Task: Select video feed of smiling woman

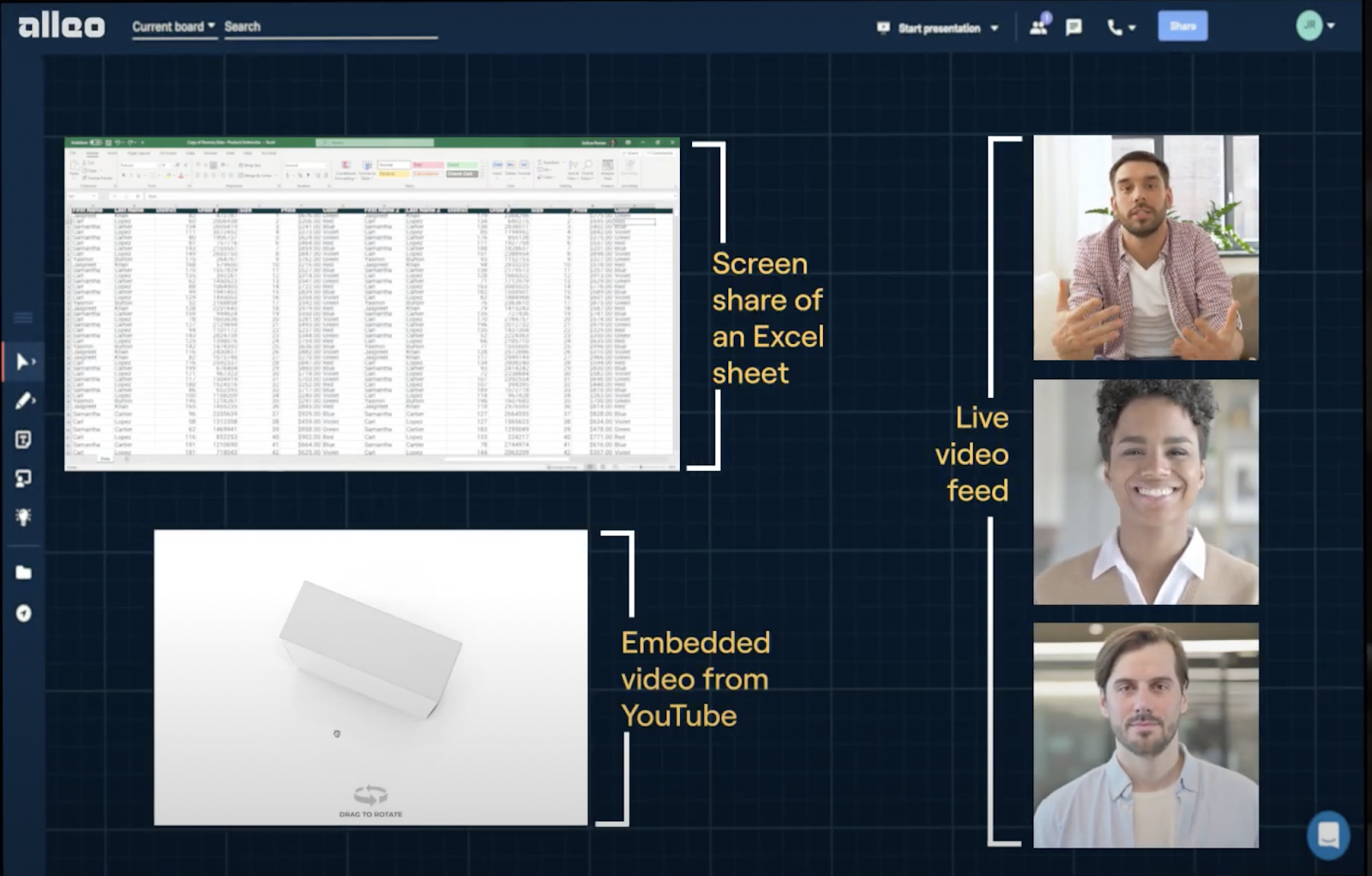Action: click(x=1146, y=492)
